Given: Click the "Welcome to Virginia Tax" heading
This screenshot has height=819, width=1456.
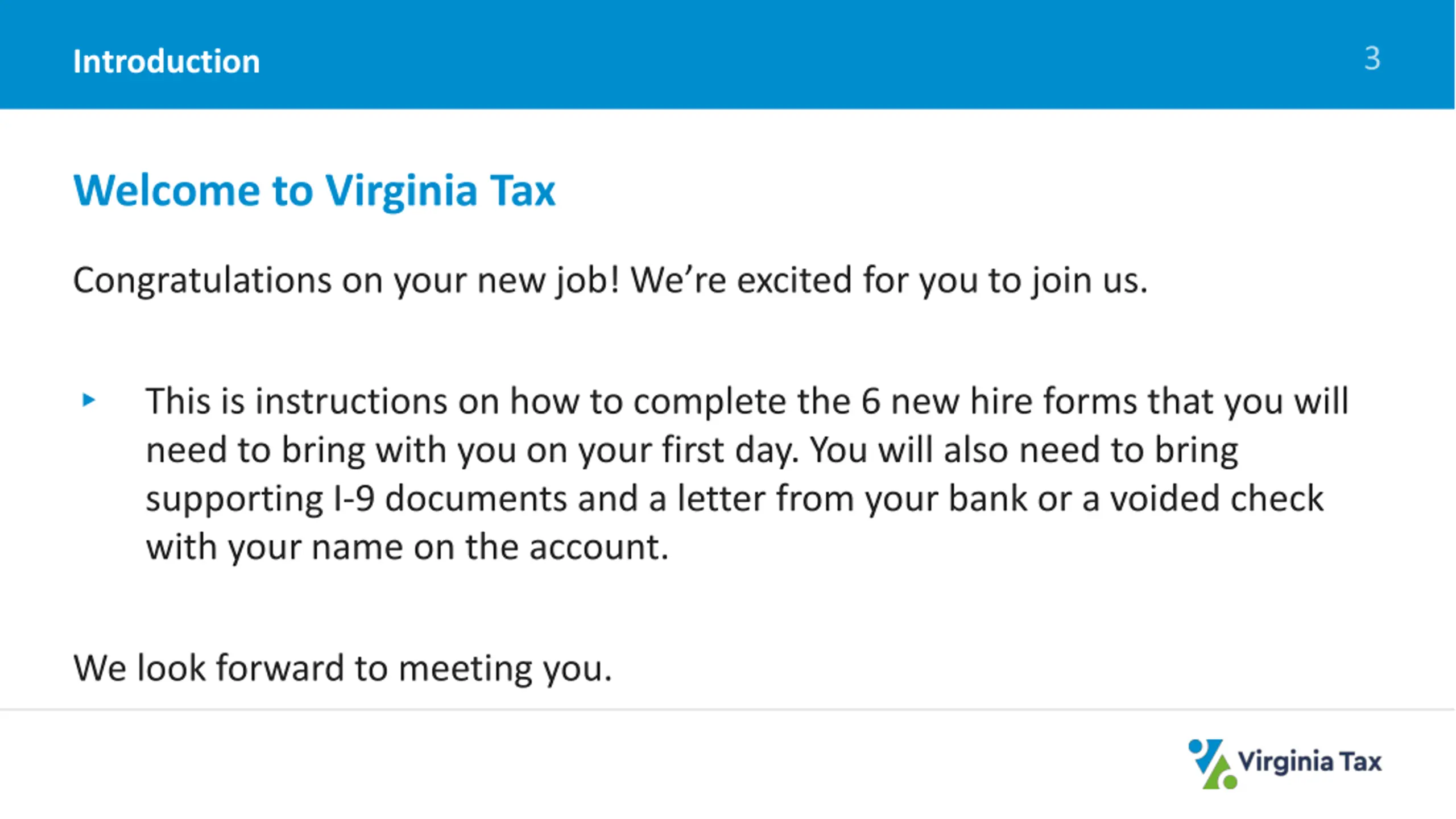Looking at the screenshot, I should (x=314, y=190).
